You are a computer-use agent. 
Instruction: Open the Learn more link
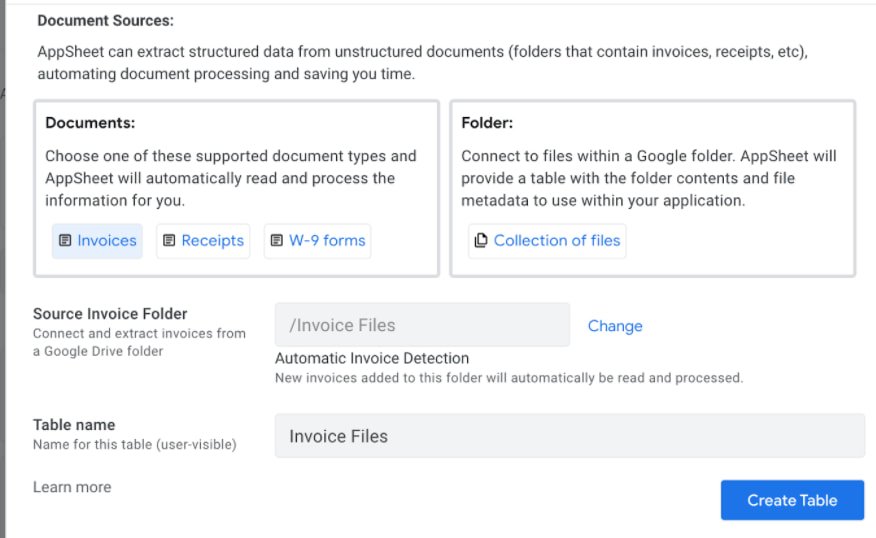[72, 487]
